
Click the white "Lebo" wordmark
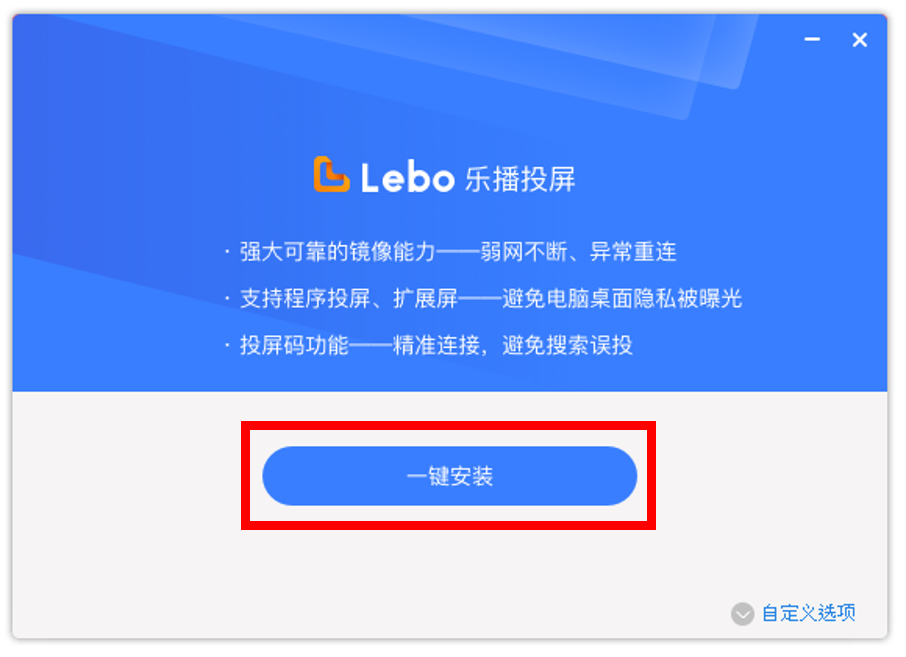406,178
